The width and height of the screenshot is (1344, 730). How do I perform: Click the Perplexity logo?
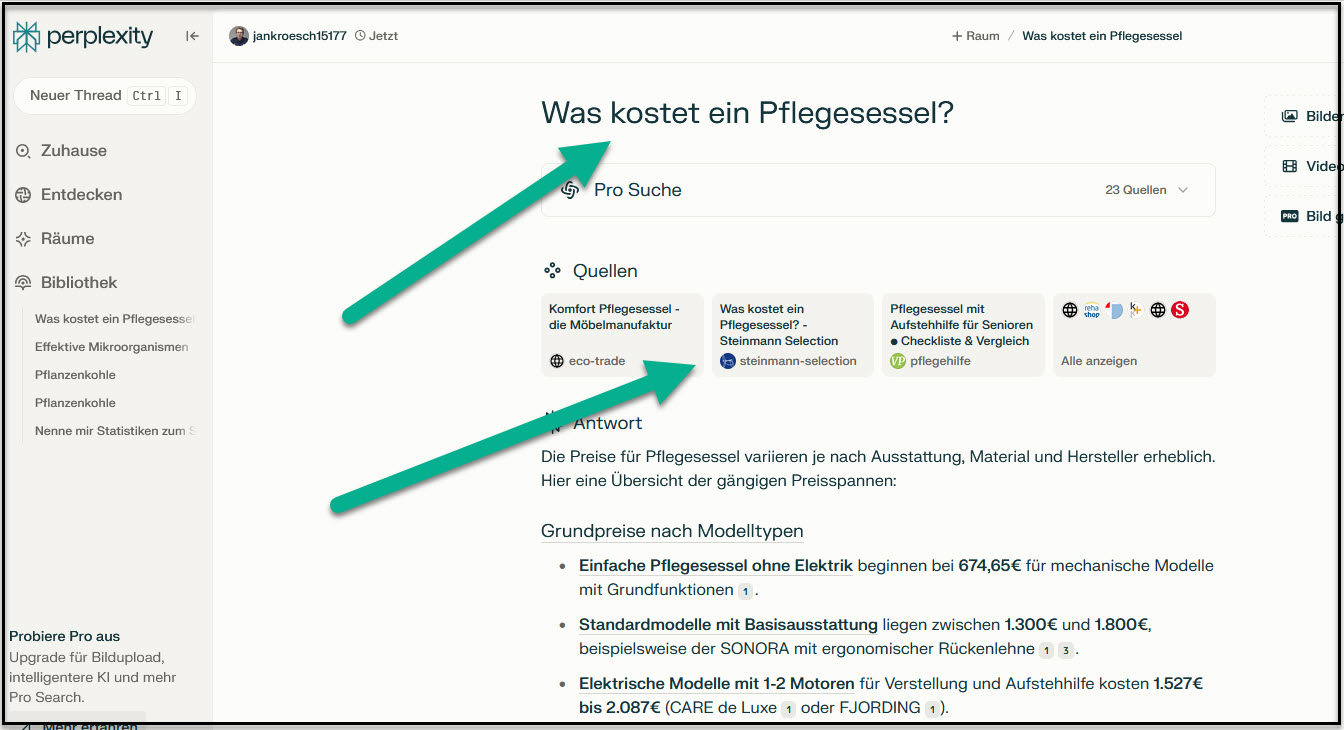point(83,37)
